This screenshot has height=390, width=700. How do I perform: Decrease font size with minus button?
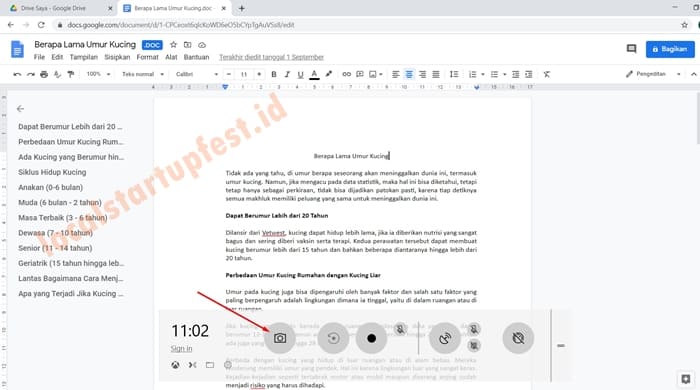(229, 74)
